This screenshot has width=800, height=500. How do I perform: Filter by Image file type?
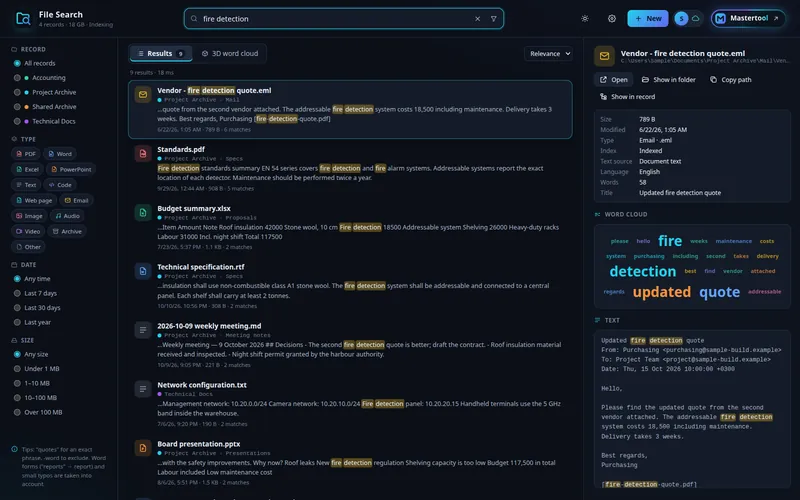pos(29,216)
